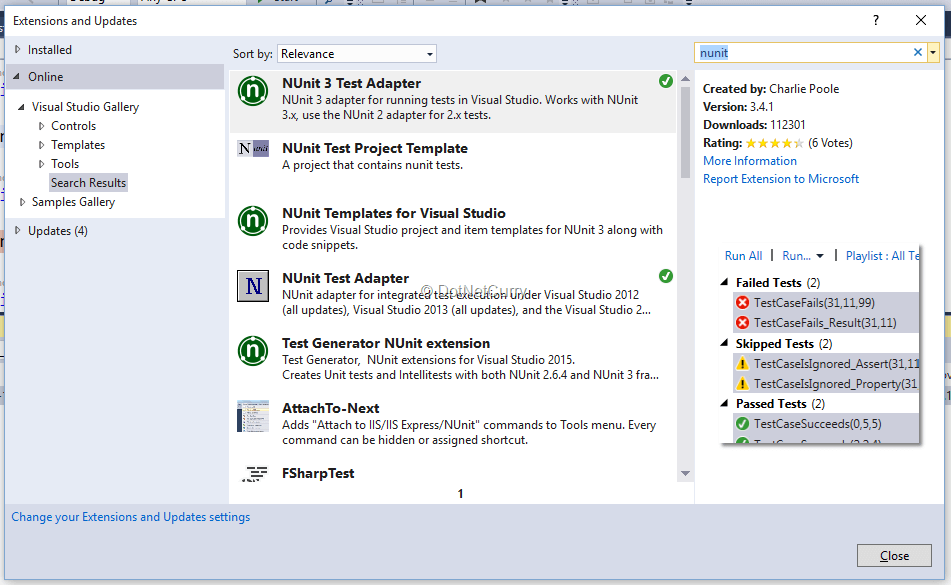This screenshot has width=951, height=585.
Task: Click the results list scrollbar thumb
Action: (685, 132)
